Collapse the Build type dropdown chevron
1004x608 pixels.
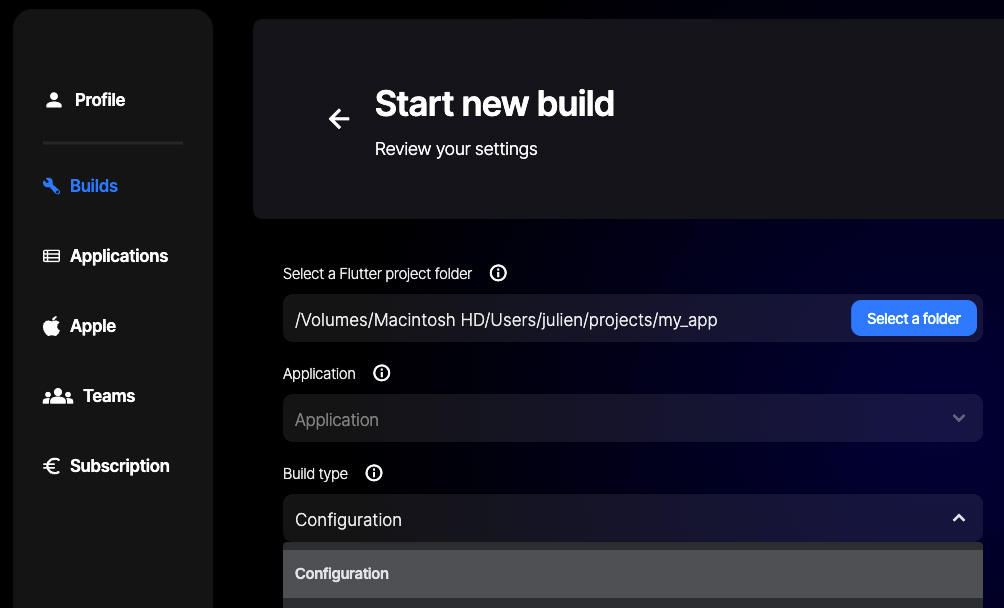[959, 518]
